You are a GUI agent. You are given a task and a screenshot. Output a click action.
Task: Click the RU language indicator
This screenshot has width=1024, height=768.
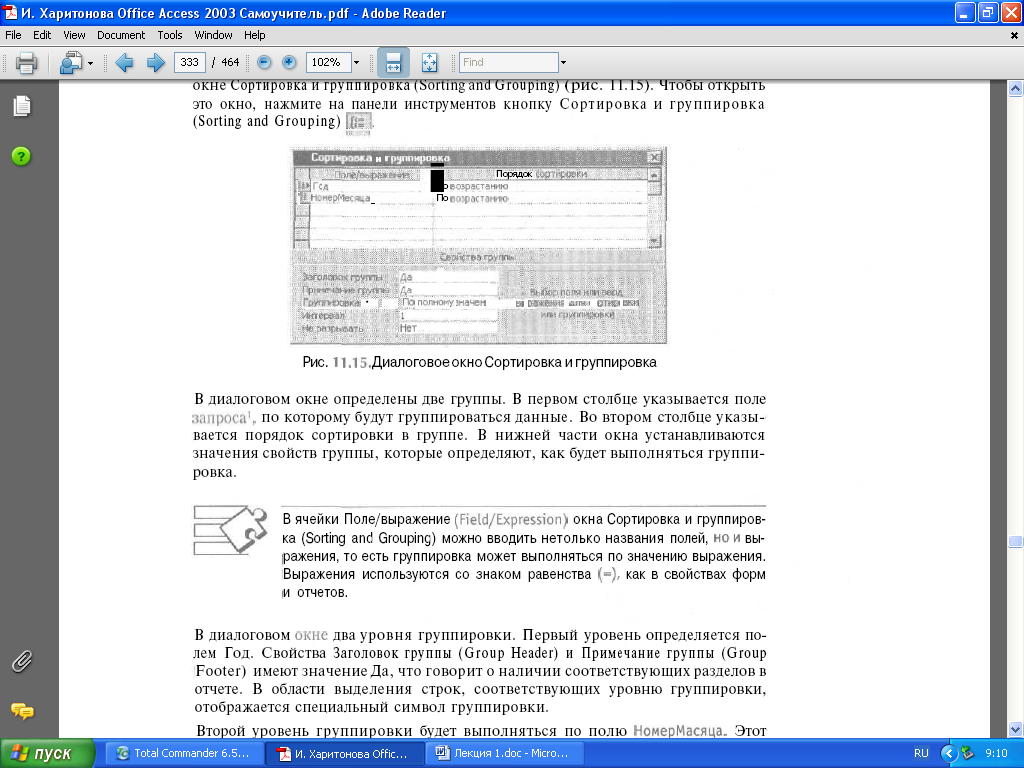pos(921,754)
